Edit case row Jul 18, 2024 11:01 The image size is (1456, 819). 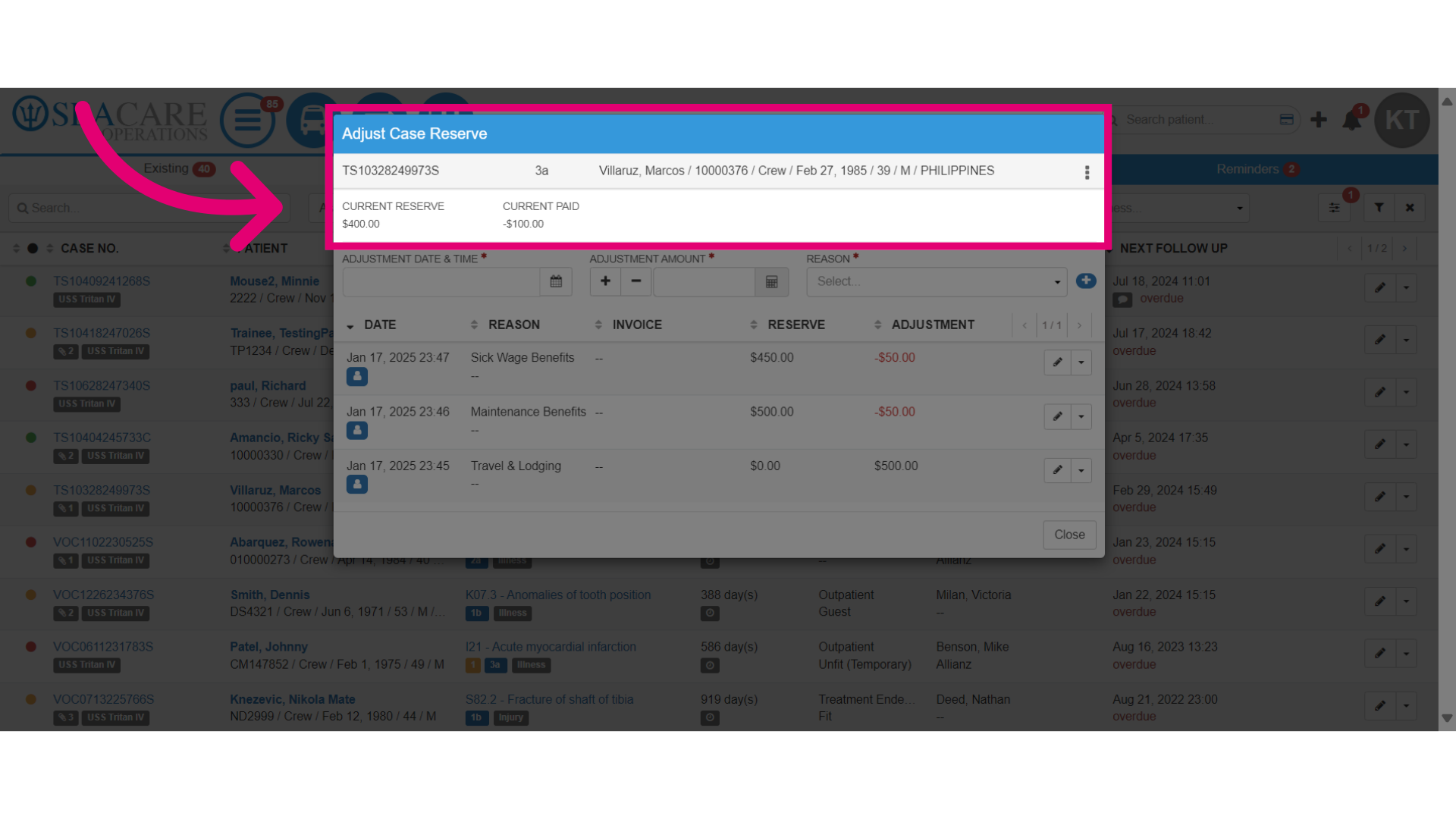pos(1380,287)
